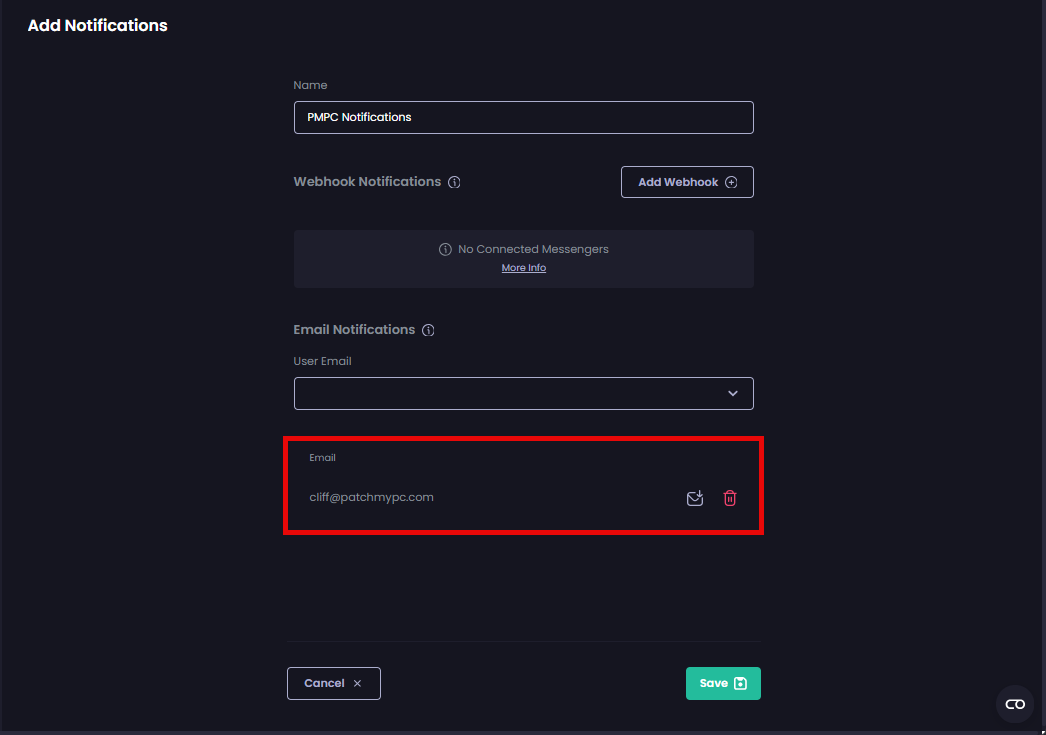Click the CO circular icon at bottom right

(1014, 704)
